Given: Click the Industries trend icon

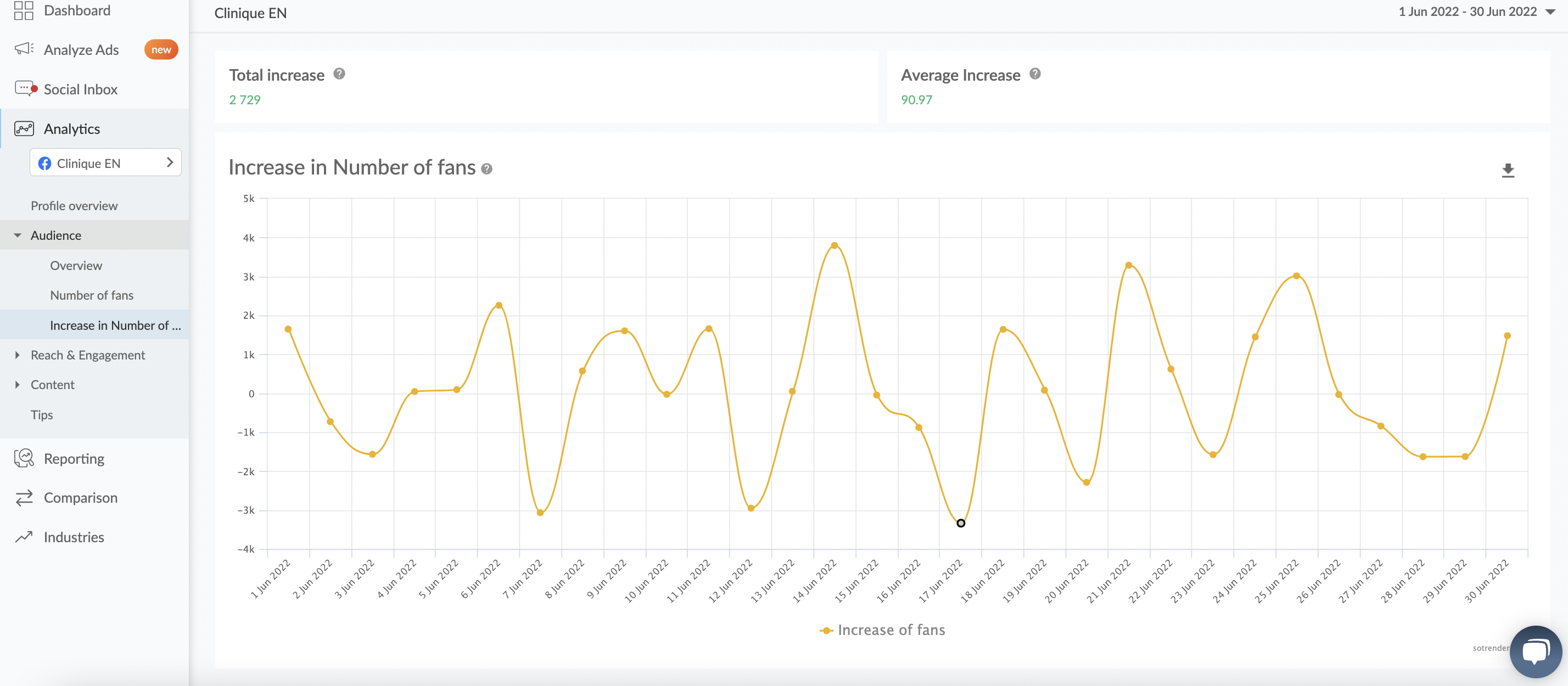Looking at the screenshot, I should pyautogui.click(x=24, y=537).
